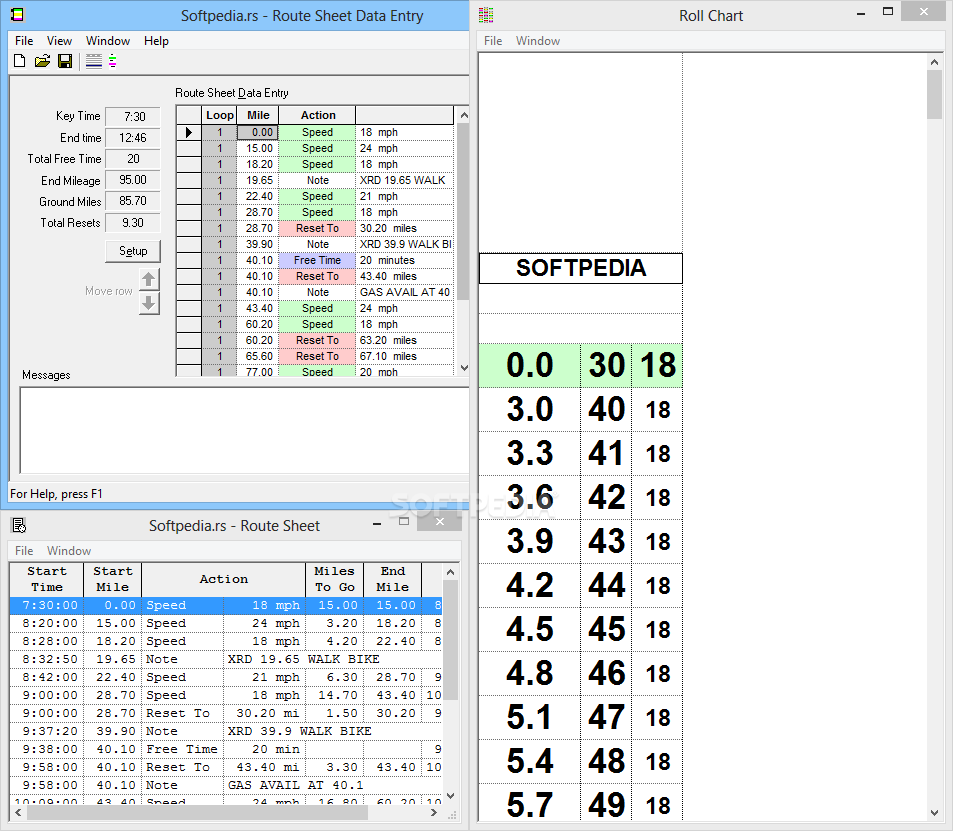Click the End time field
Viewport: 953px width, 831px height.
pyautogui.click(x=133, y=137)
